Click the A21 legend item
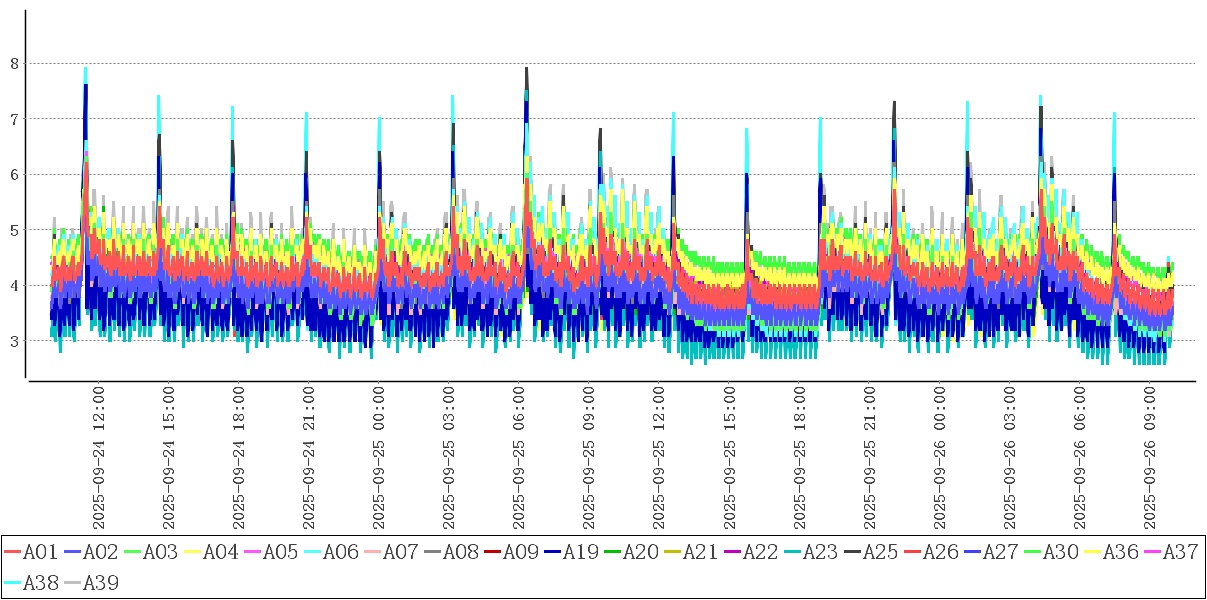The height and width of the screenshot is (600, 1207). click(x=691, y=552)
